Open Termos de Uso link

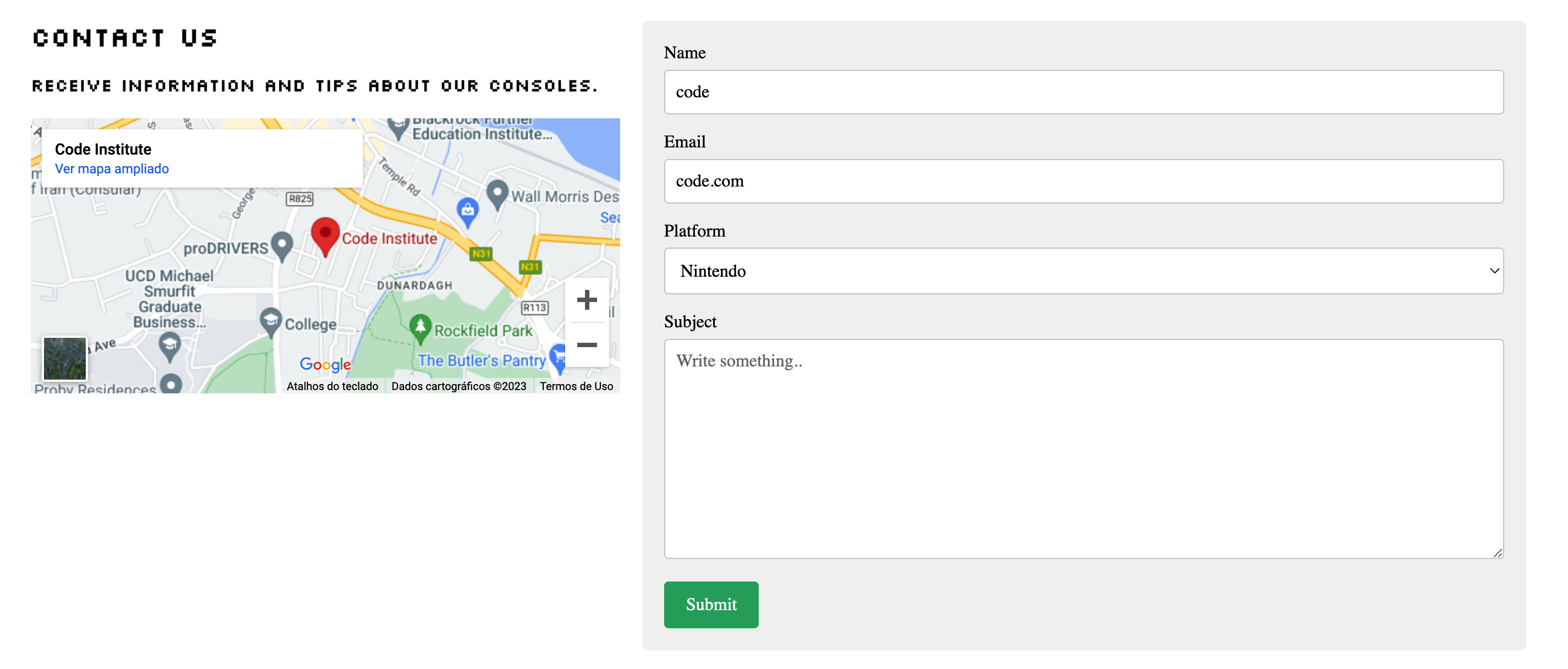576,386
